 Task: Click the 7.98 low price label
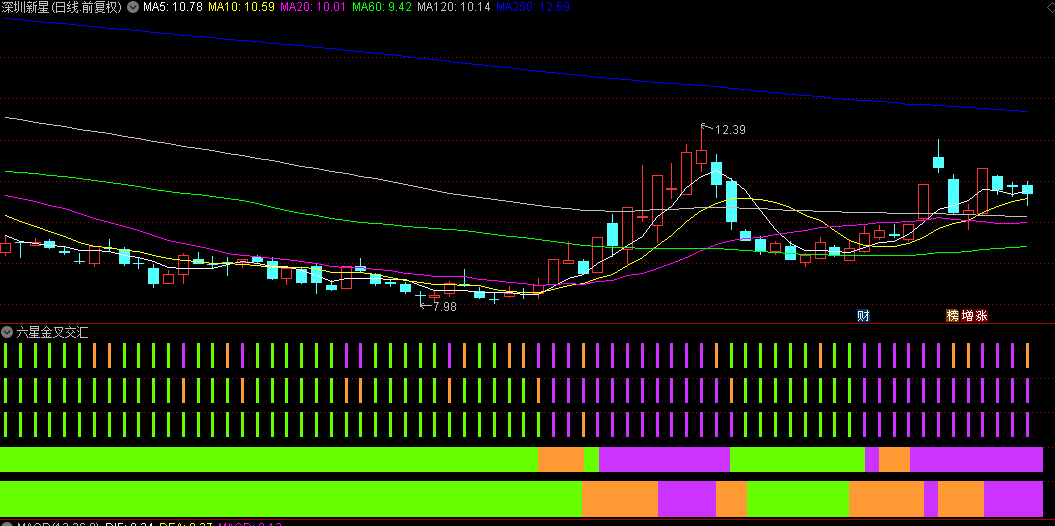pyautogui.click(x=444, y=307)
